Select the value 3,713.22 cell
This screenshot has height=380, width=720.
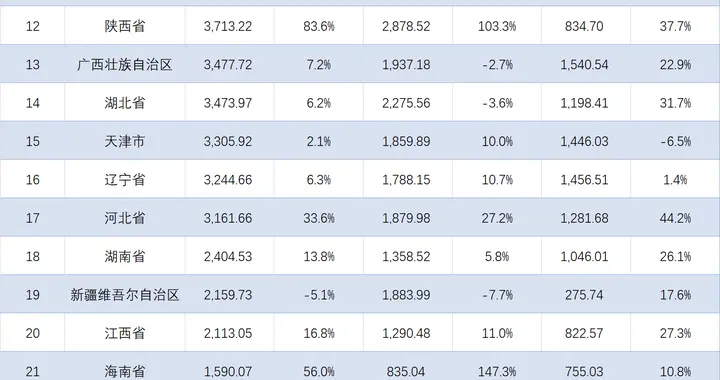point(228,26)
